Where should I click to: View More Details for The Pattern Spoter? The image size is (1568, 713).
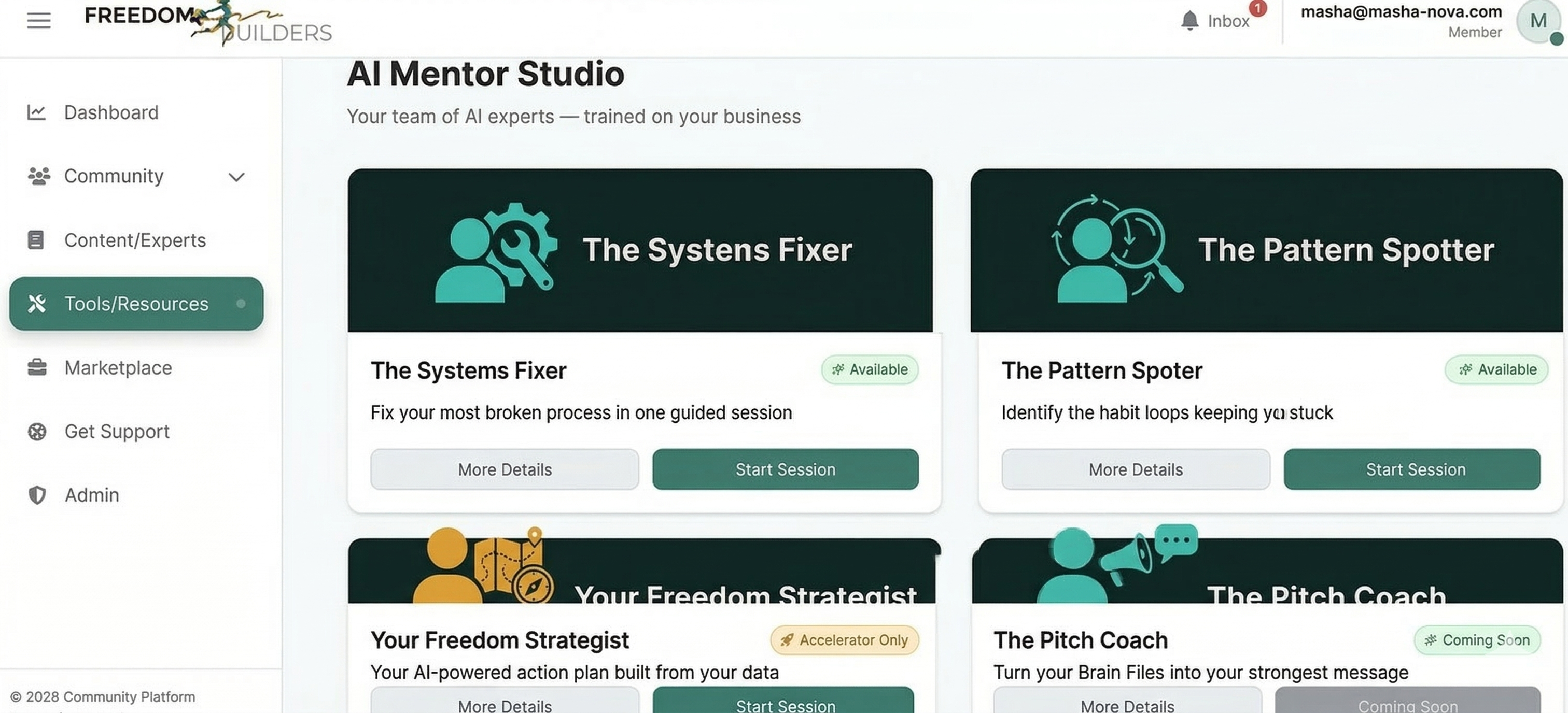coord(1135,469)
